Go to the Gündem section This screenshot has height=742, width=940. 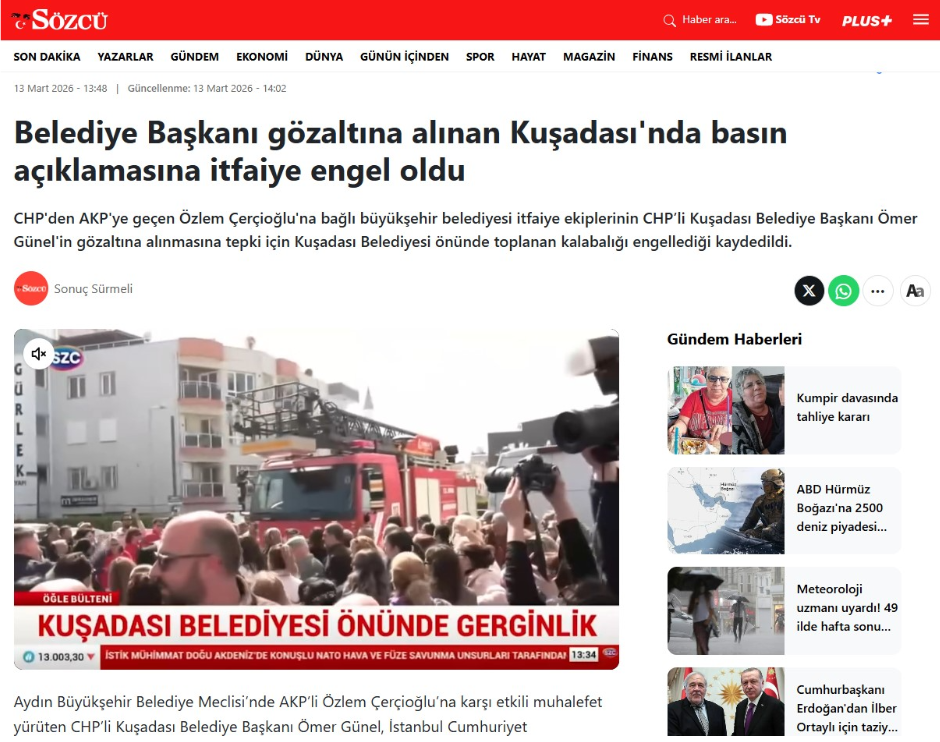195,57
